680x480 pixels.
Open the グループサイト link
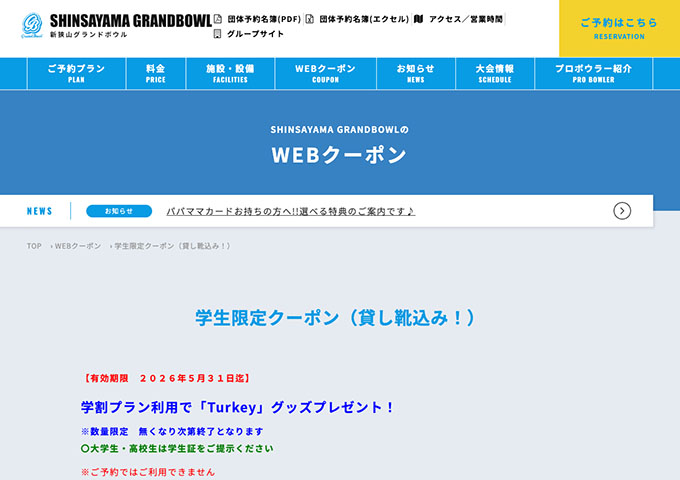tap(255, 34)
